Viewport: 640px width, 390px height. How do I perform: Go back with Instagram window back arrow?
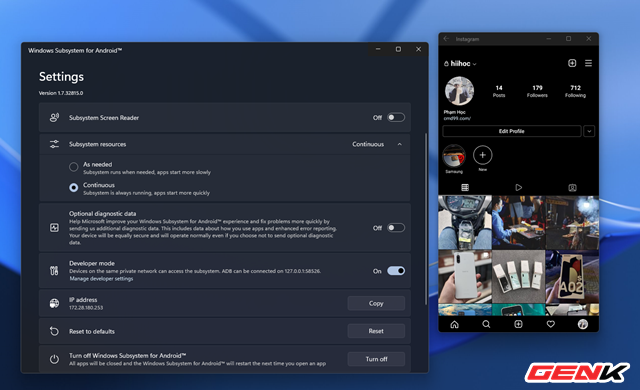click(446, 39)
